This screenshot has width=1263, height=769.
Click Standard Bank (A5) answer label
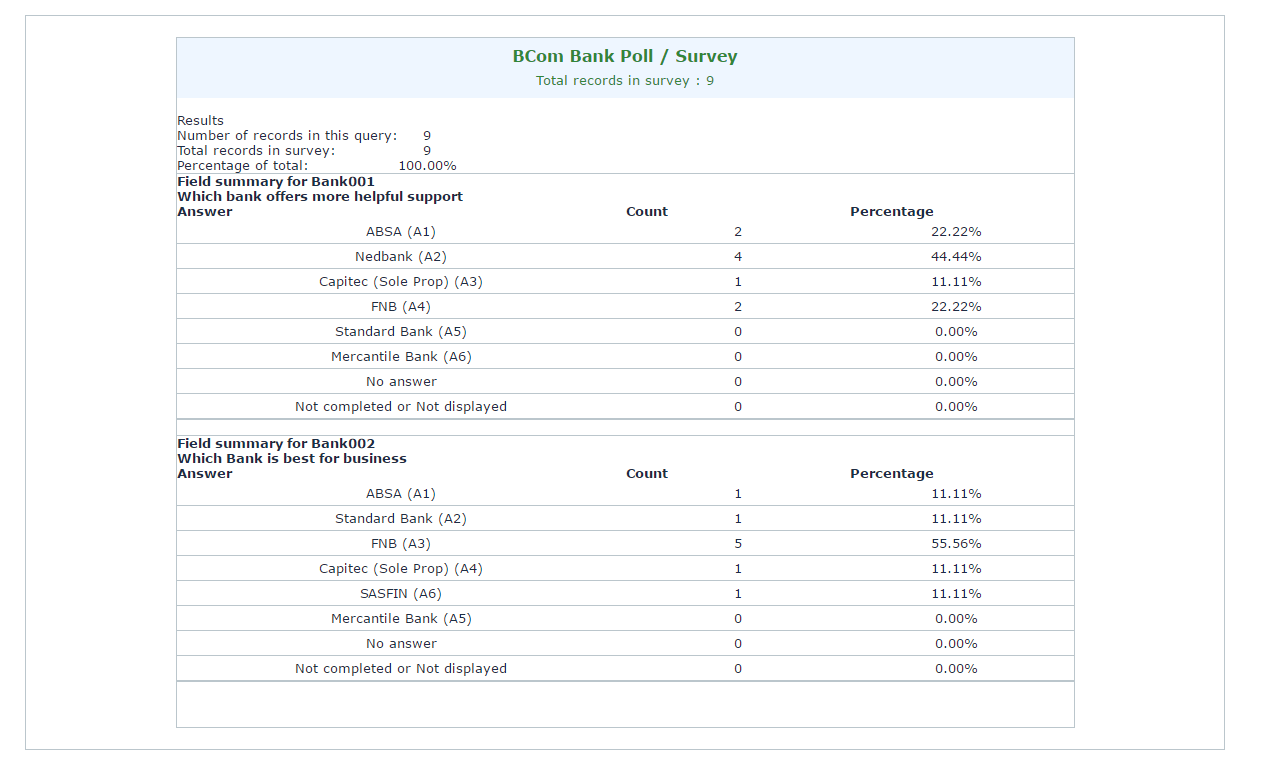coord(401,332)
